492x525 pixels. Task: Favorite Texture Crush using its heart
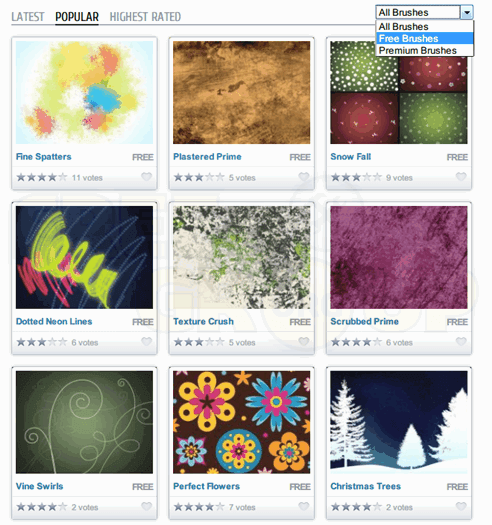point(304,341)
